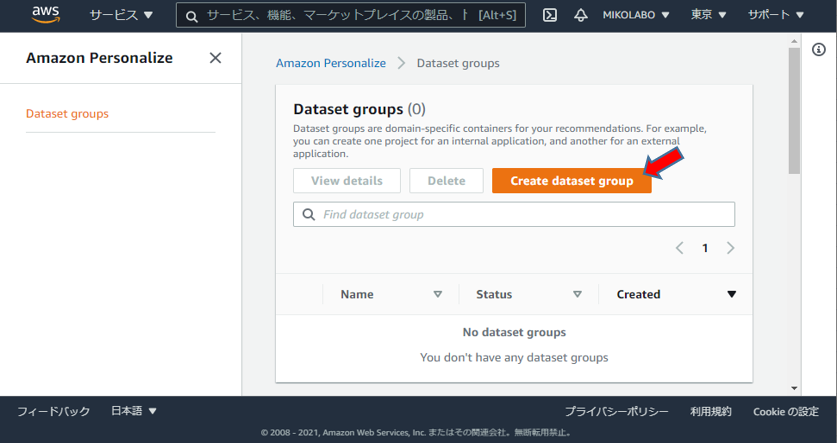
Task: Click the Status column header
Action: (494, 294)
